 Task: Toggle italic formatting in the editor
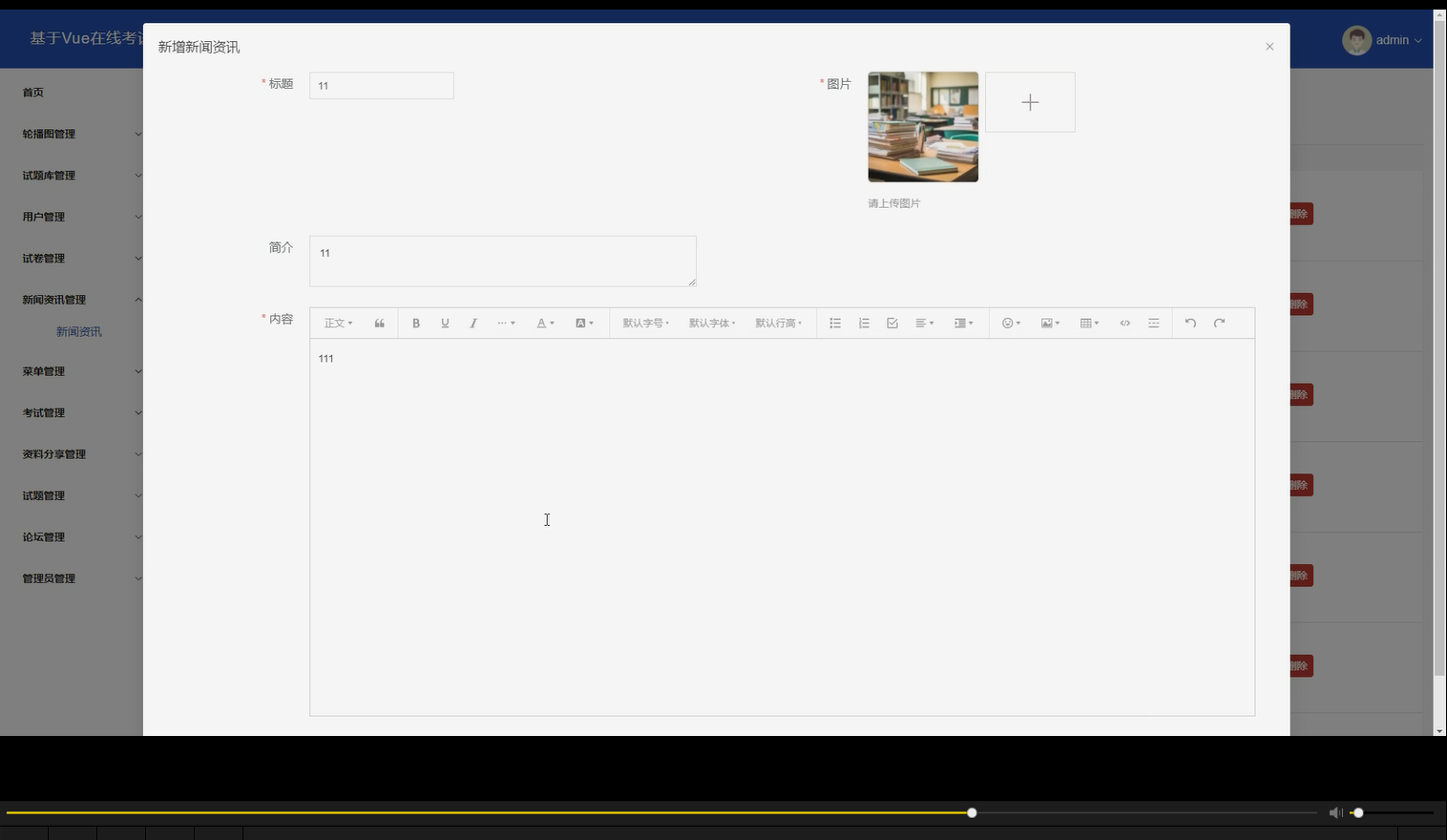(x=473, y=324)
